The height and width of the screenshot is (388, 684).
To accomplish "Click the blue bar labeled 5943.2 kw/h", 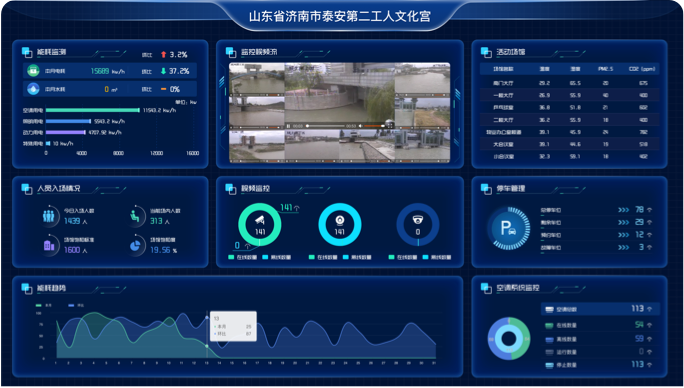I will [x=68, y=121].
